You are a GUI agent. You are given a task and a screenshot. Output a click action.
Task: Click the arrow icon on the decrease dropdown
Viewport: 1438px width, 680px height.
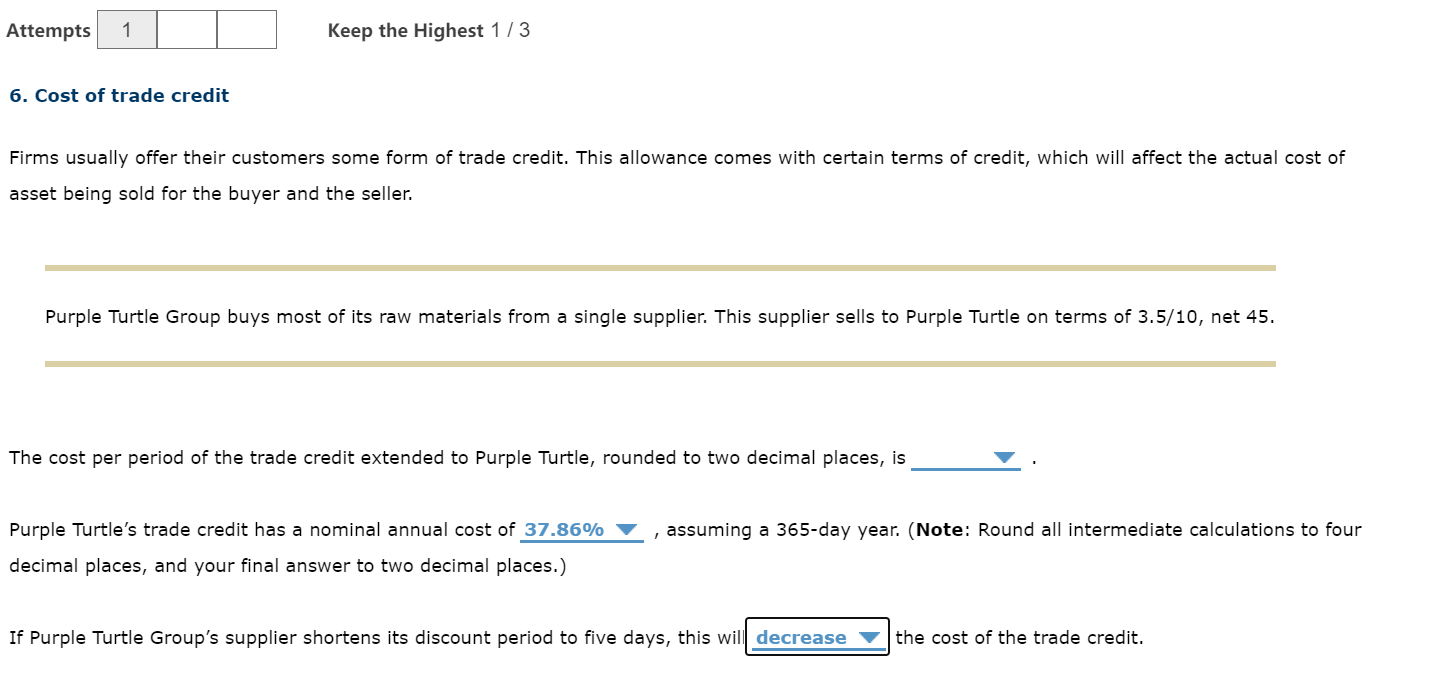(x=869, y=637)
